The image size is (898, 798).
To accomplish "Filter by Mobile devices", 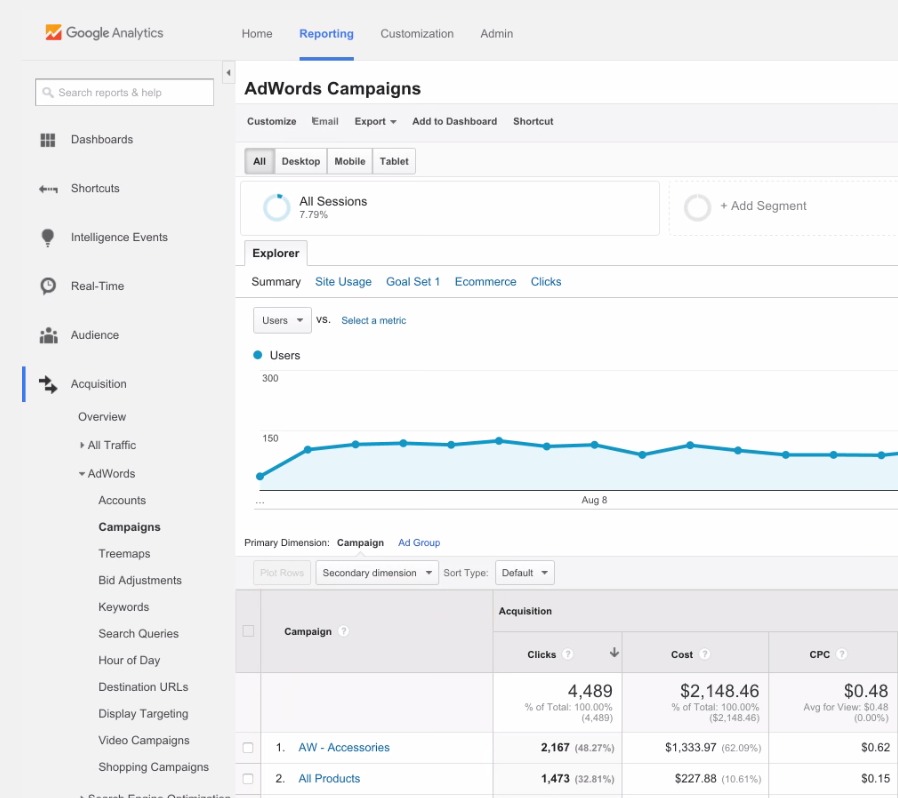I will click(350, 162).
